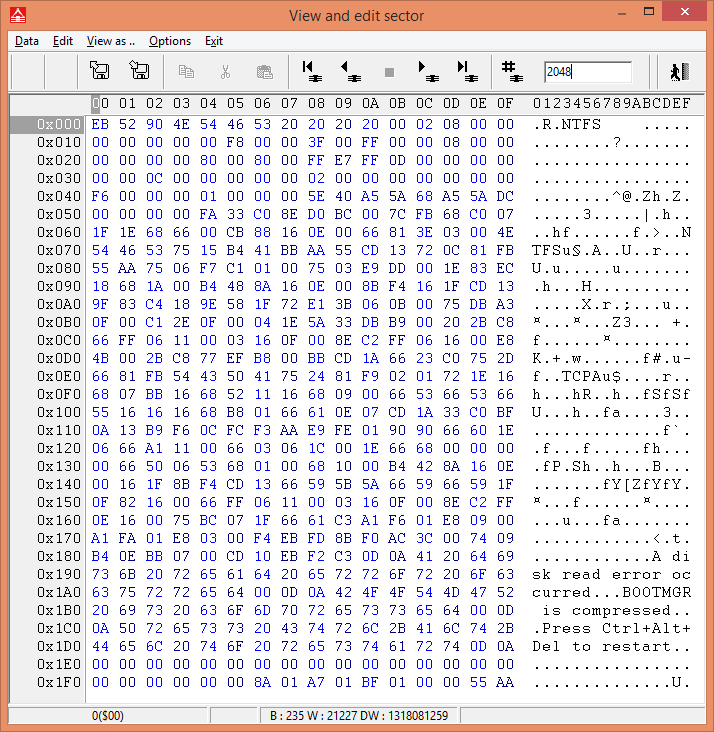Select offset label 0x100
Image resolution: width=714 pixels, height=732 pixels.
point(59,412)
